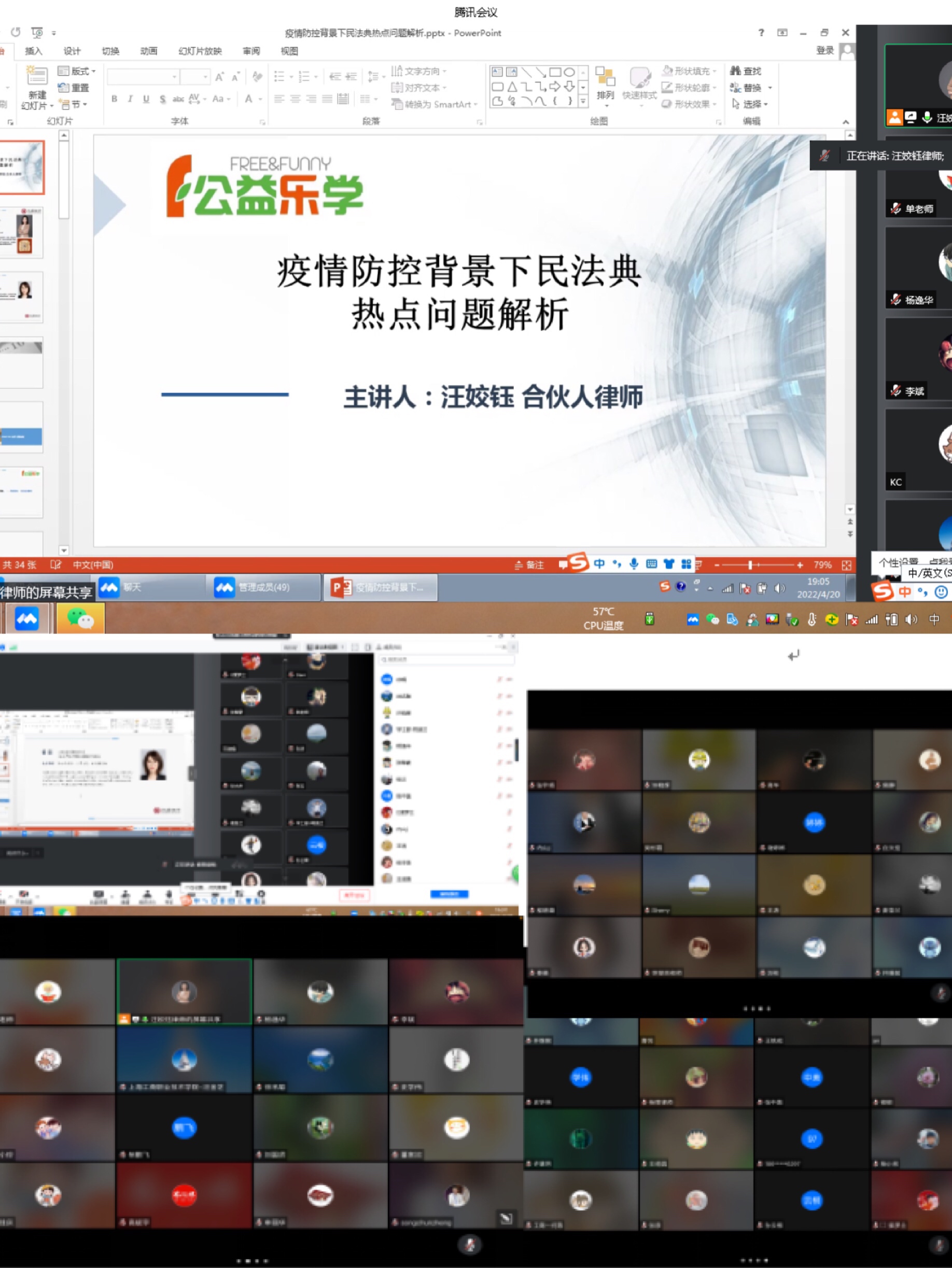Open the font size combo box
The width and height of the screenshot is (952, 1268).
(x=195, y=76)
